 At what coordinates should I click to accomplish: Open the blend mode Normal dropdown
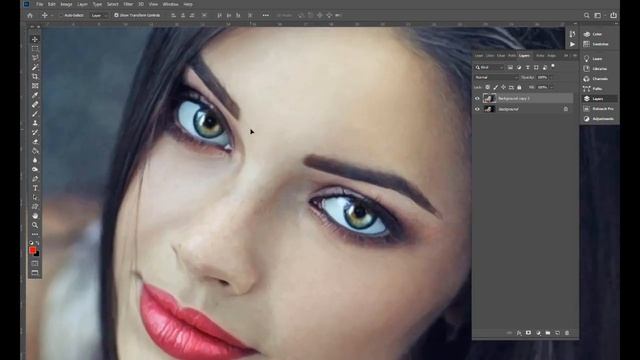coord(496,77)
